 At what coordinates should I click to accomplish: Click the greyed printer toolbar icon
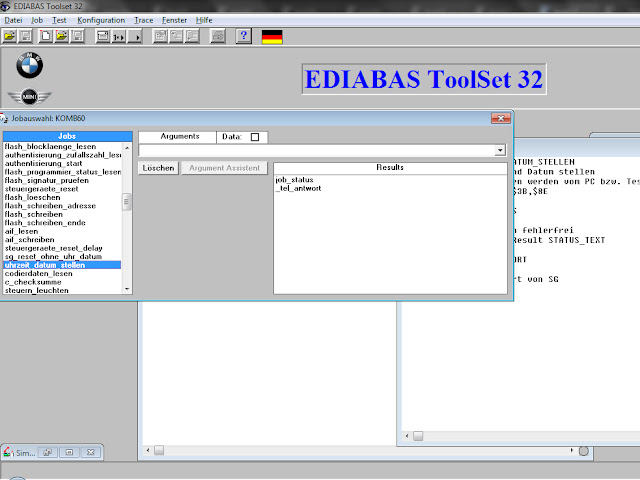218,36
